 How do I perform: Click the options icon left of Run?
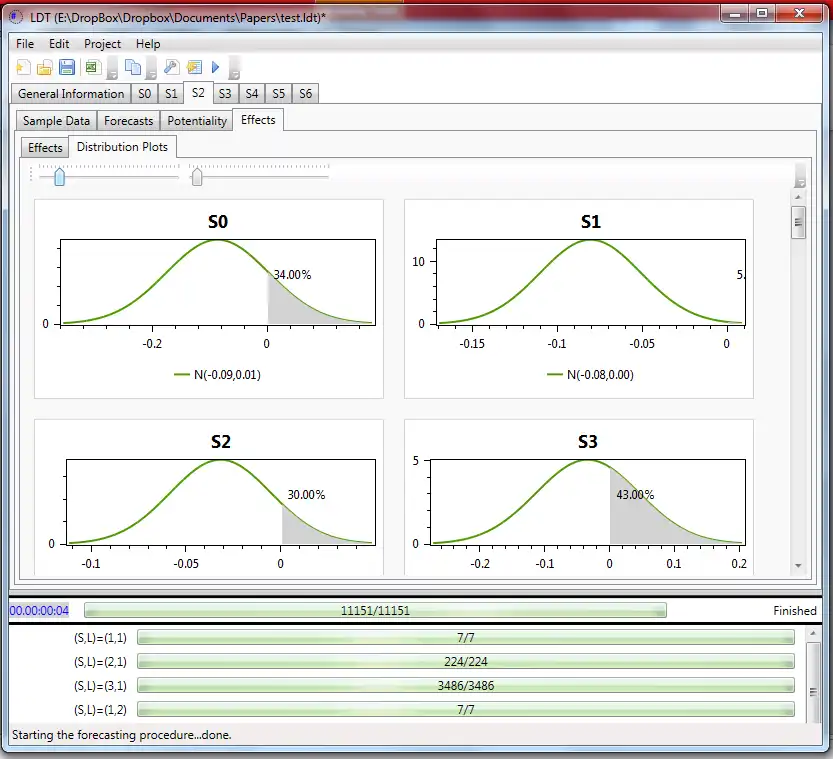tap(193, 67)
